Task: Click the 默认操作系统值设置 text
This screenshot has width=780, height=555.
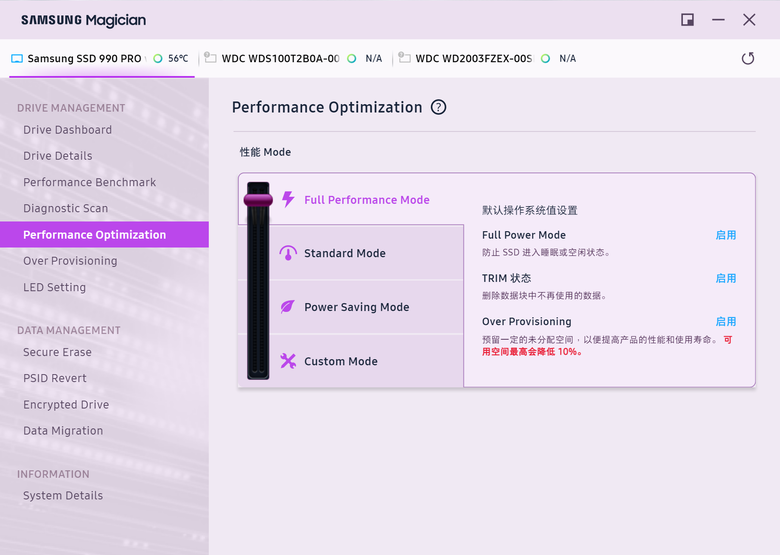Action: [530, 210]
